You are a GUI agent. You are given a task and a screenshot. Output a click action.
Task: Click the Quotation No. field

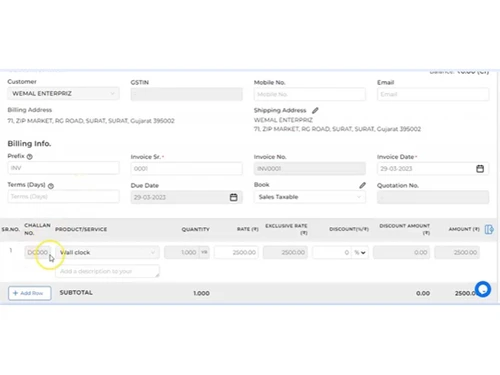tap(433, 197)
